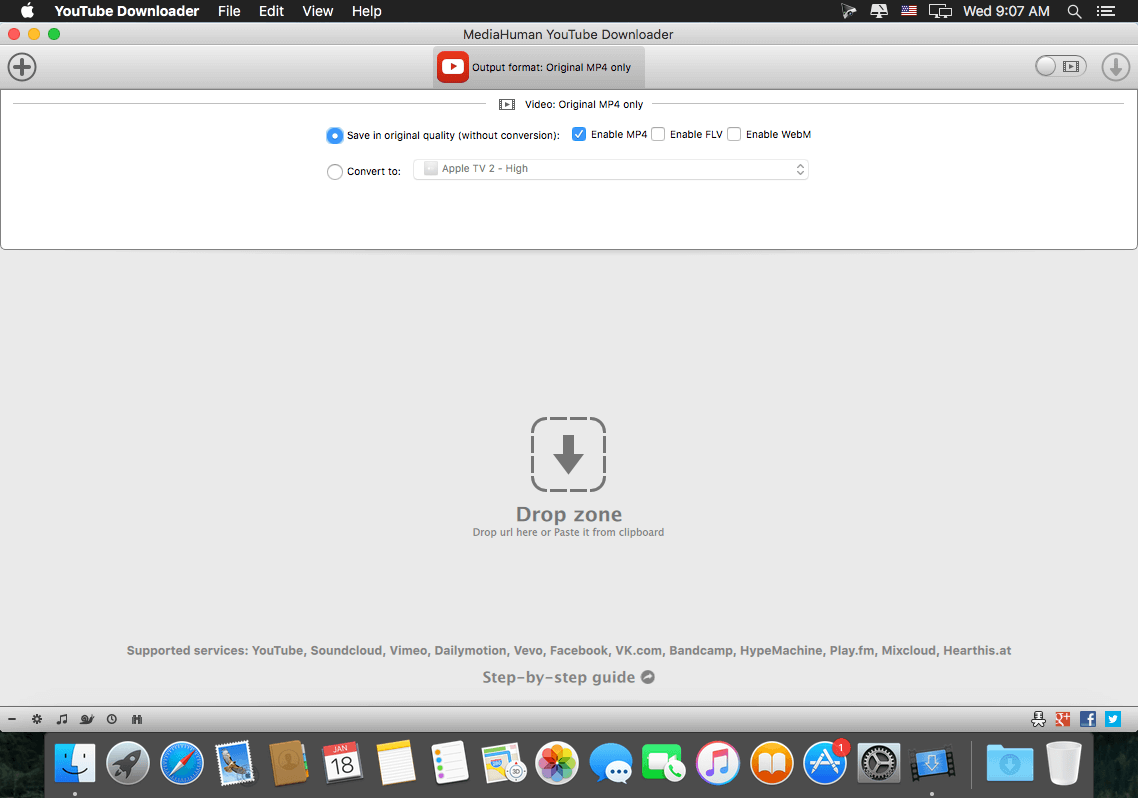This screenshot has width=1138, height=798.
Task: Uncheck the Enable MP4 checkbox
Action: [x=579, y=134]
